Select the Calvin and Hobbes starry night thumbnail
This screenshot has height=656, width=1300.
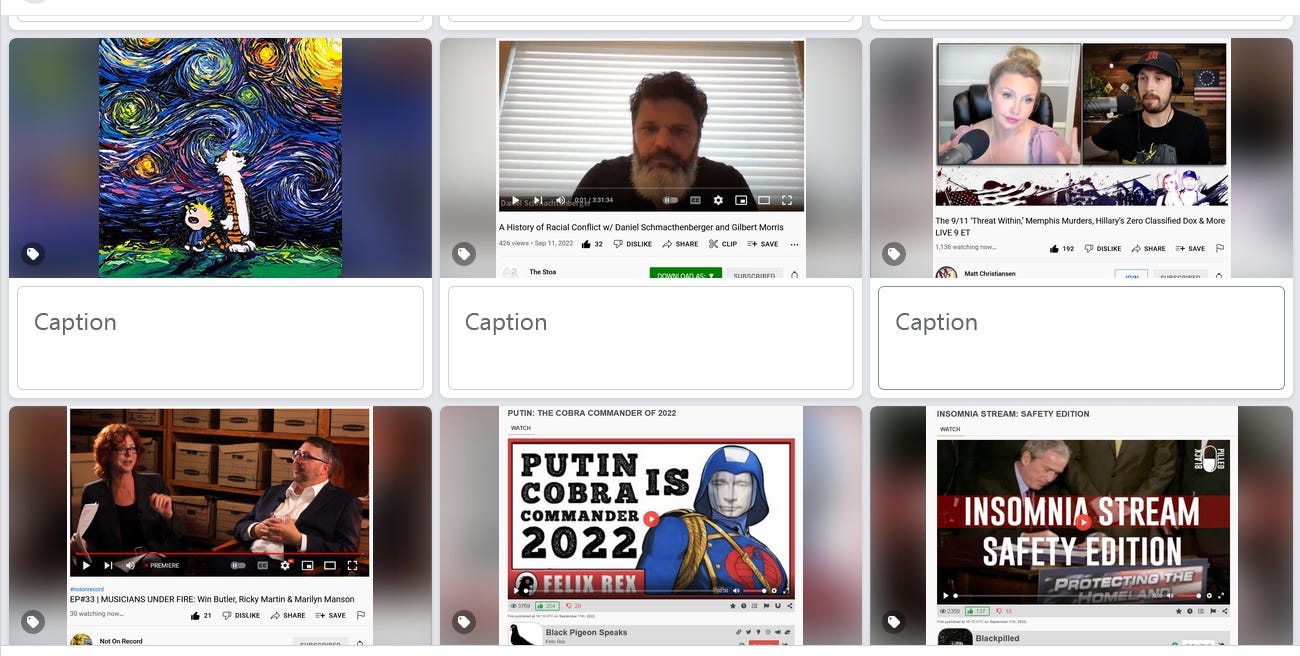coord(220,158)
